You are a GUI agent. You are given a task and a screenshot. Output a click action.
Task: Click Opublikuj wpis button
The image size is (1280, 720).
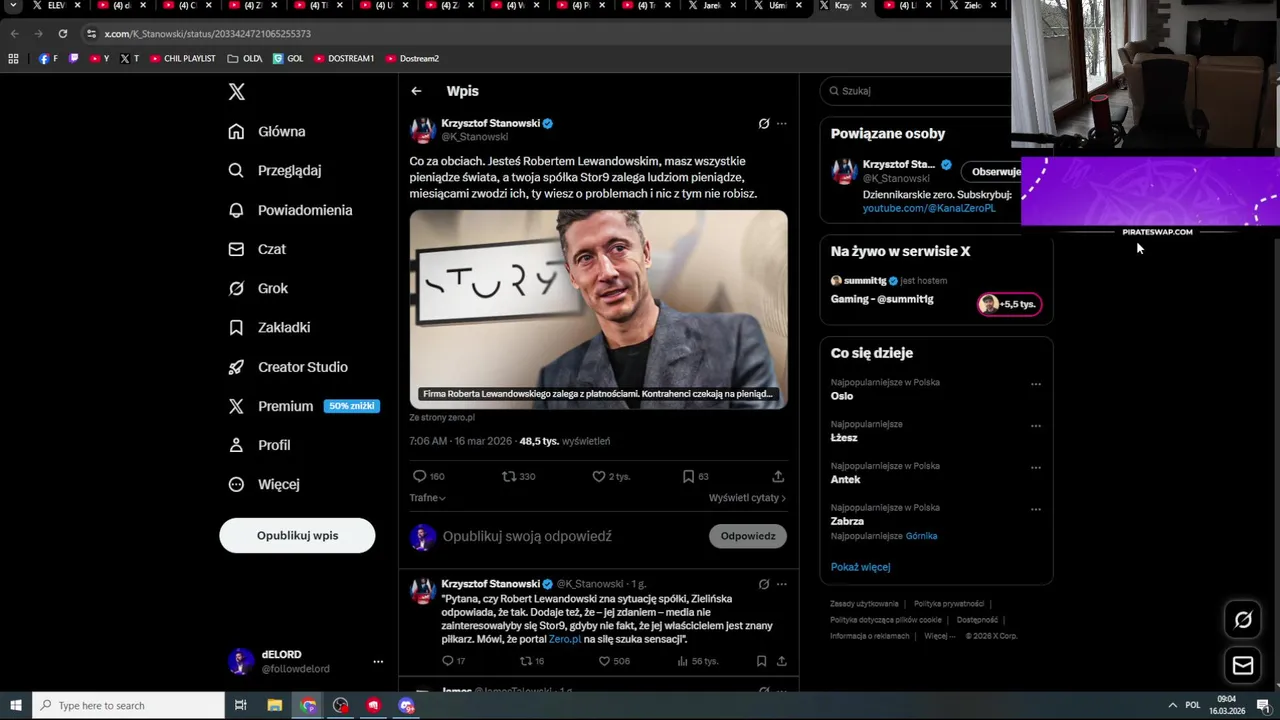pyautogui.click(x=297, y=535)
